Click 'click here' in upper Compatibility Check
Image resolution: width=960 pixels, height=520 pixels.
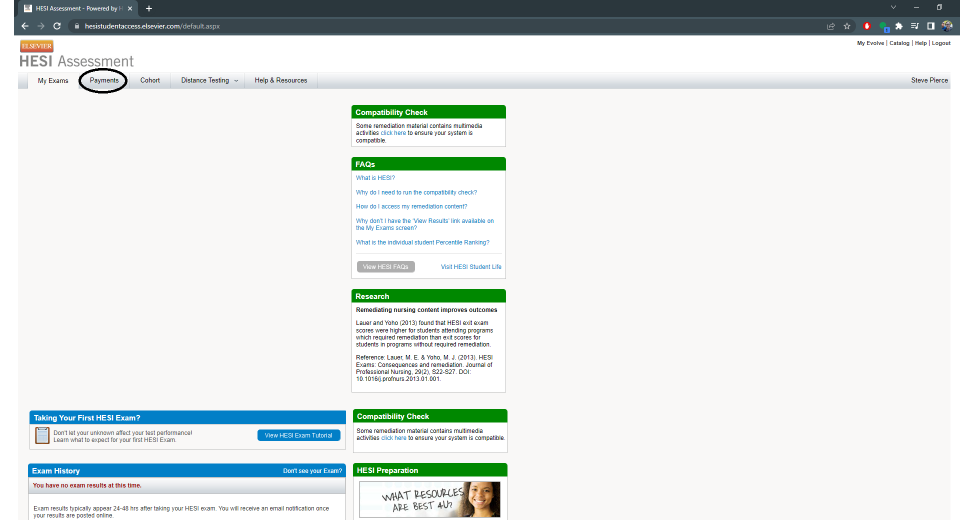(x=393, y=133)
